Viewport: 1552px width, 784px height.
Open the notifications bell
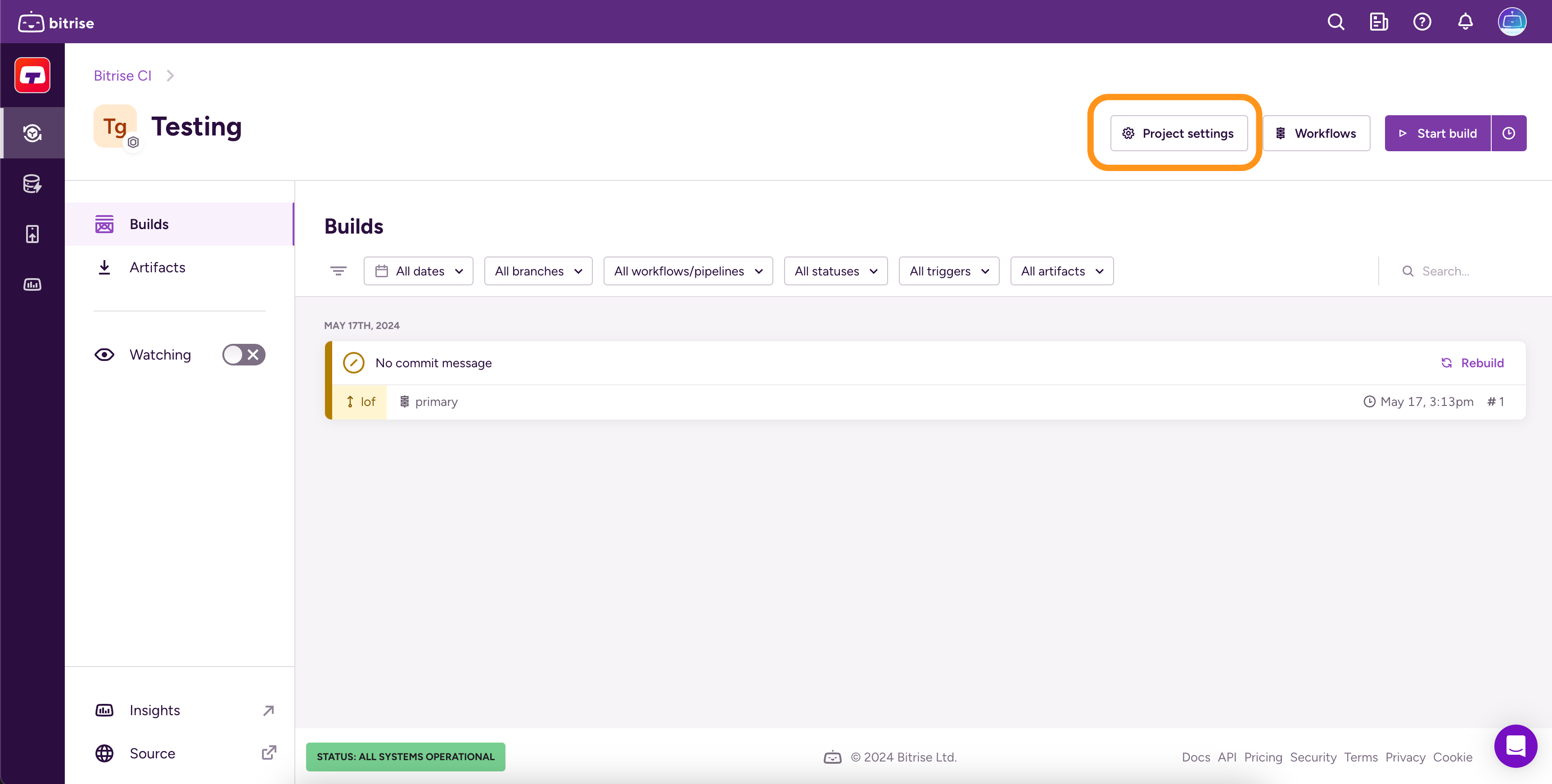coord(1465,22)
